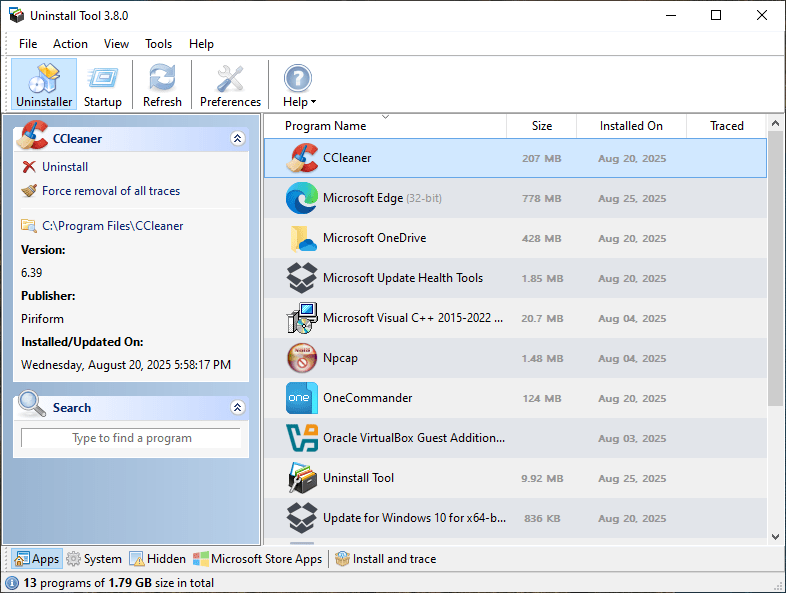Viewport: 786px width, 593px height.
Task: Click the Uninstall link for CCleaner
Action: [65, 167]
